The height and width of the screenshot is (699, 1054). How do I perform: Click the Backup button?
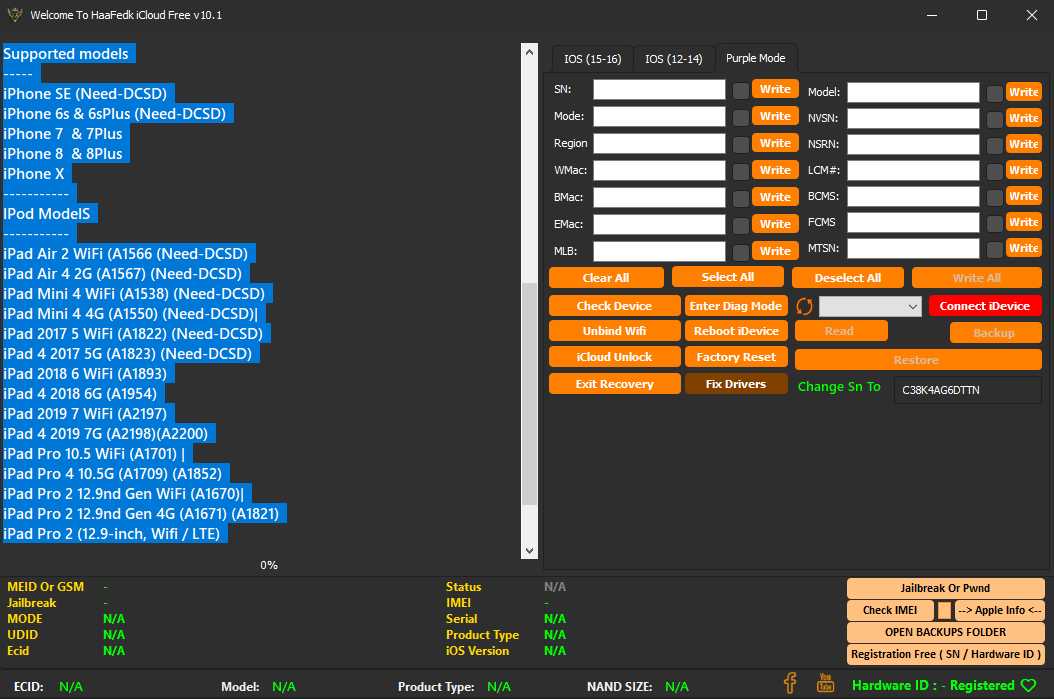[996, 333]
